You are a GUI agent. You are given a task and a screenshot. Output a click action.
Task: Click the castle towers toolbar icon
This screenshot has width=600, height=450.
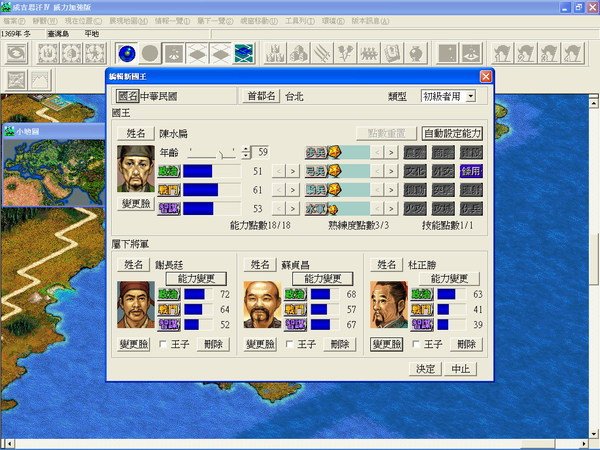[x=275, y=53]
